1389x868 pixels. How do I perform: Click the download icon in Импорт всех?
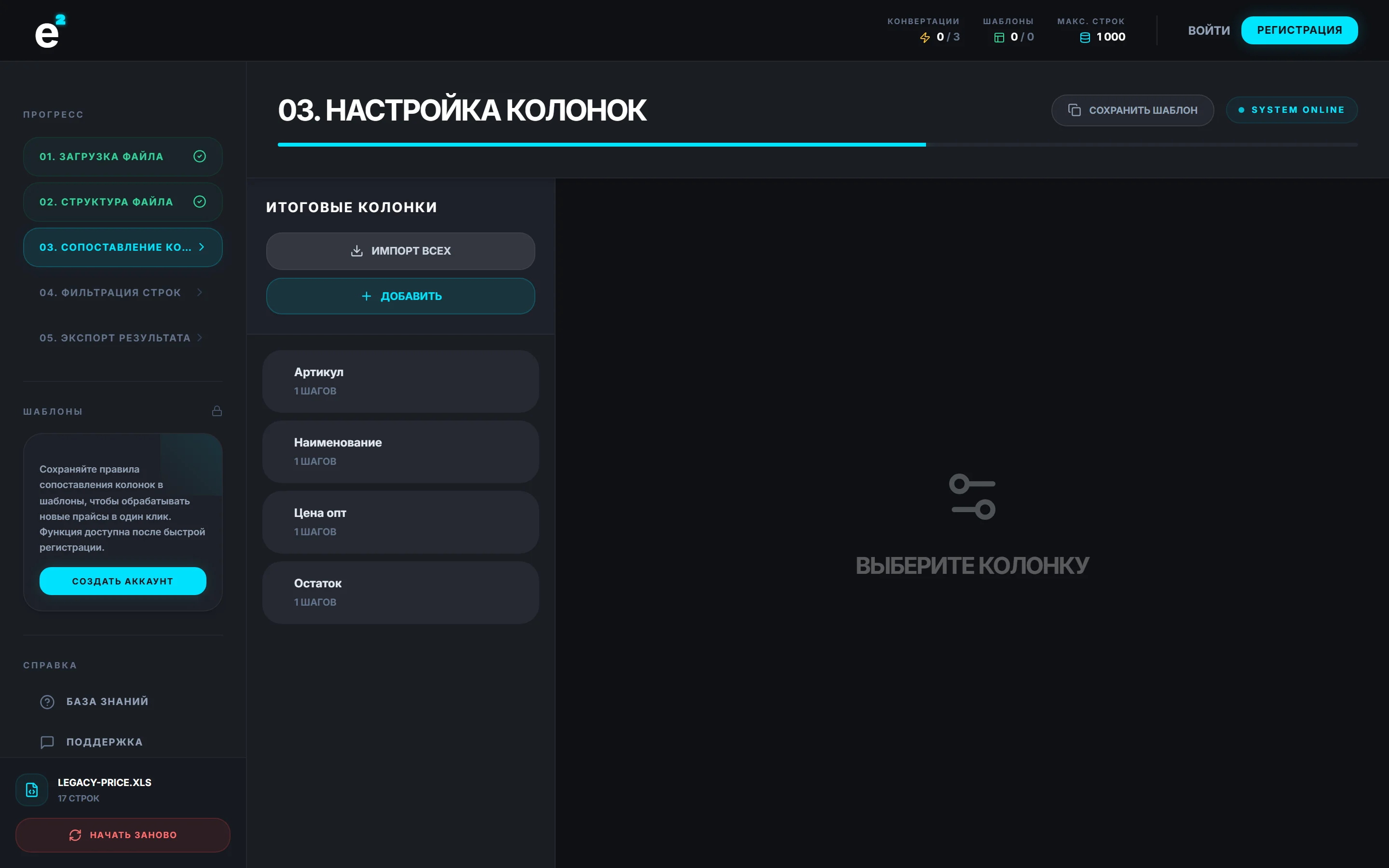356,251
